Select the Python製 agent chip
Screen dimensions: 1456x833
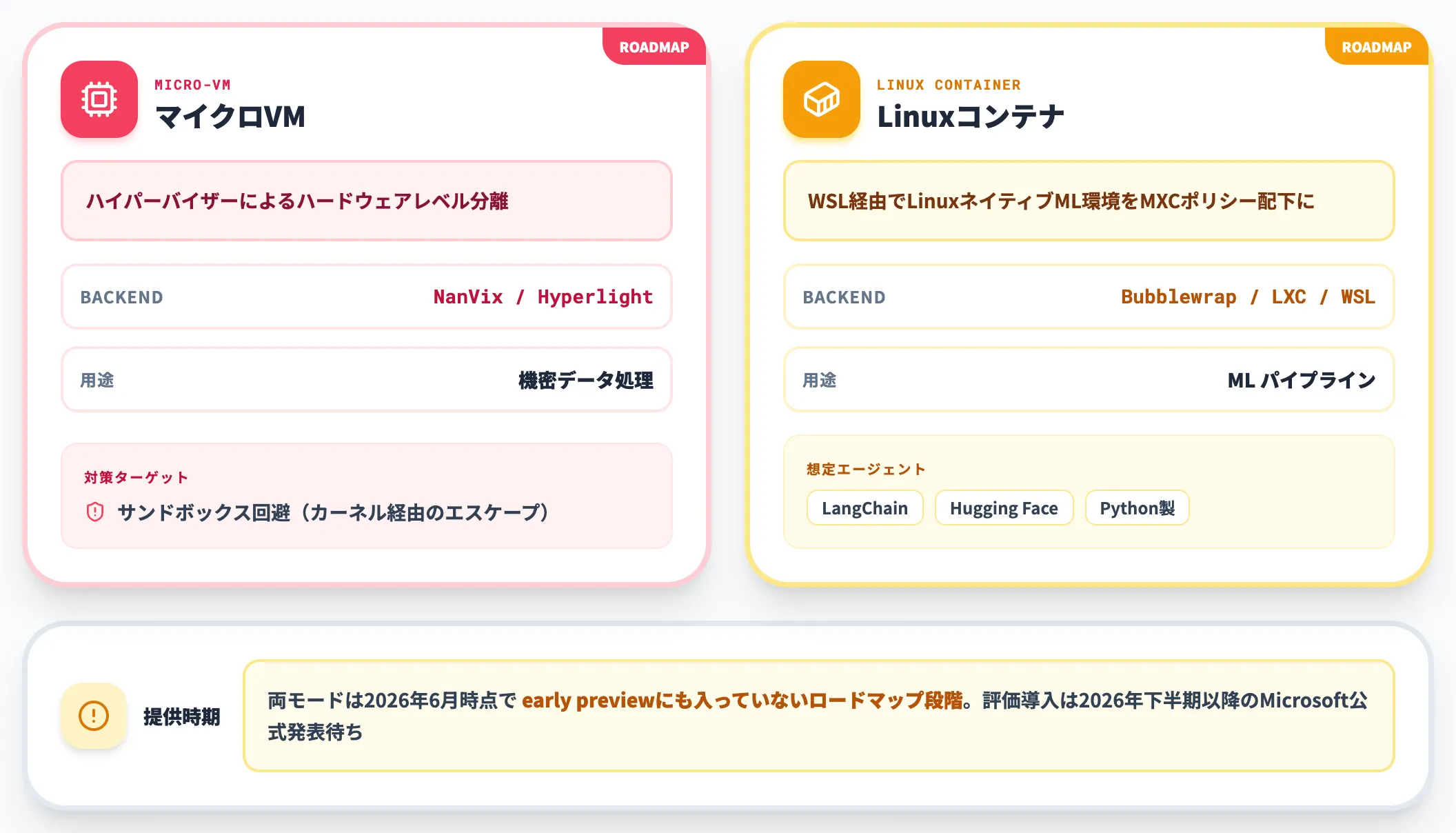pyautogui.click(x=1137, y=508)
